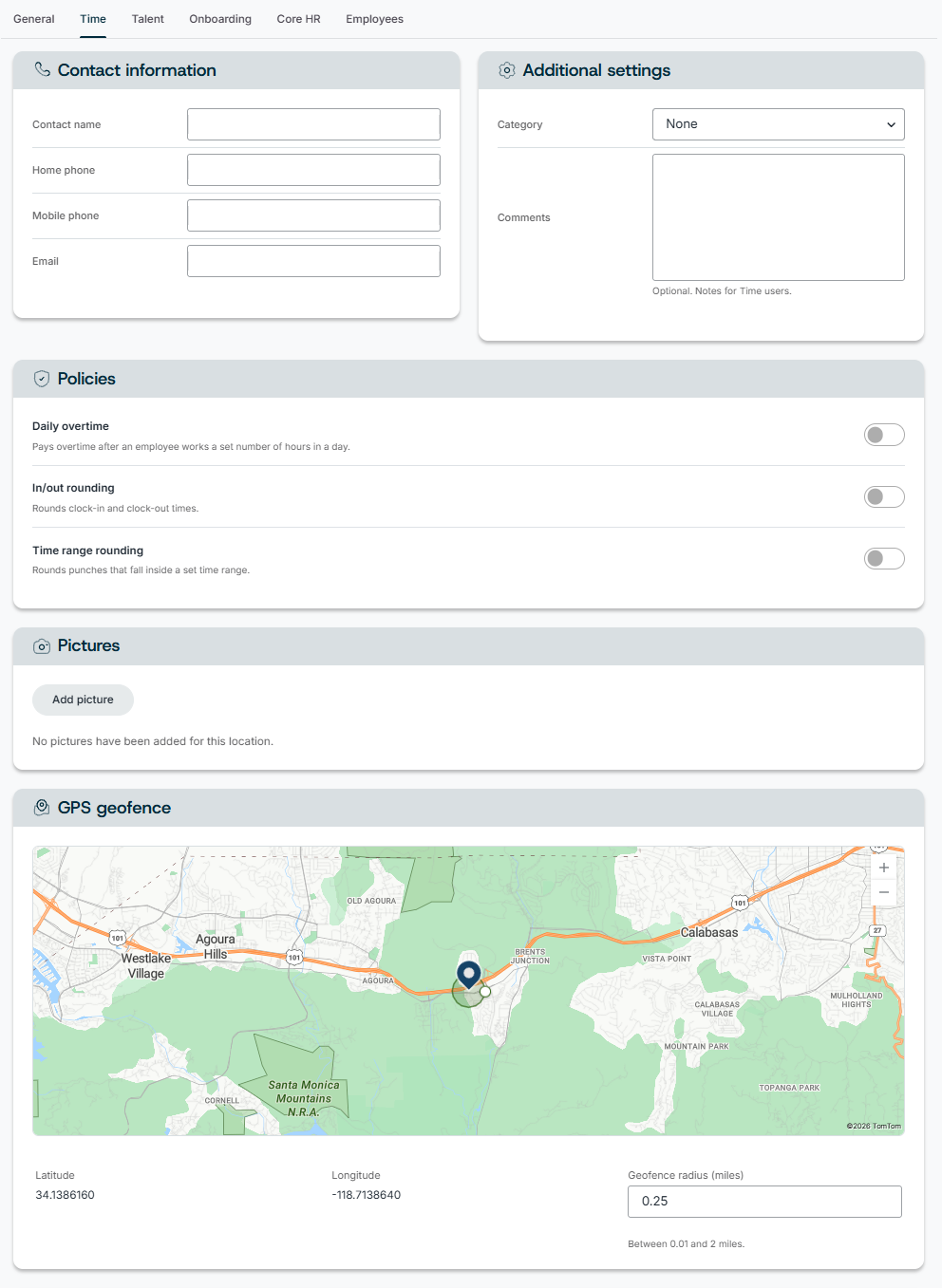Zoom in on the map
This screenshot has width=942, height=1288.
[x=884, y=868]
